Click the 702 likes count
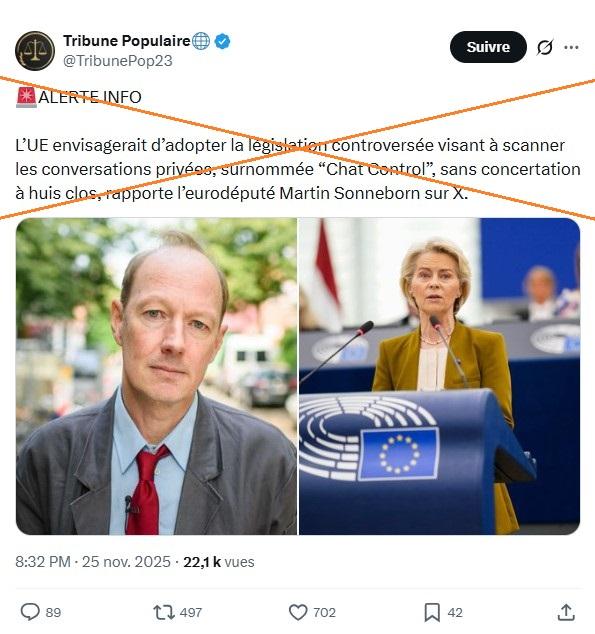Viewport: 595px width, 634px height. [325, 613]
